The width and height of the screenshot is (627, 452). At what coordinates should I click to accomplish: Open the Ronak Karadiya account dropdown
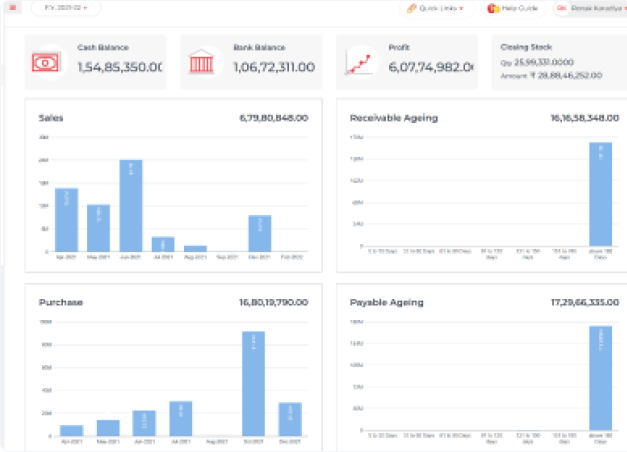tap(596, 8)
